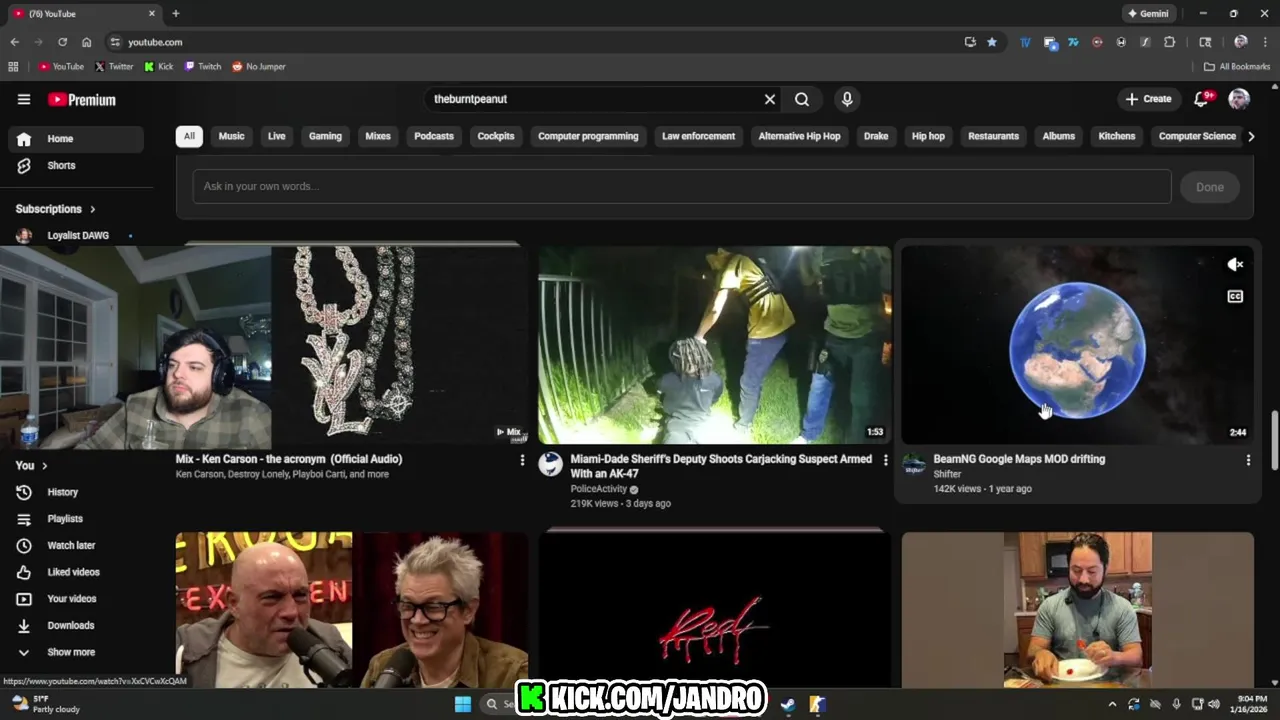The height and width of the screenshot is (720, 1280).
Task: Open the YouTube account avatar menu
Action: coord(1239,99)
